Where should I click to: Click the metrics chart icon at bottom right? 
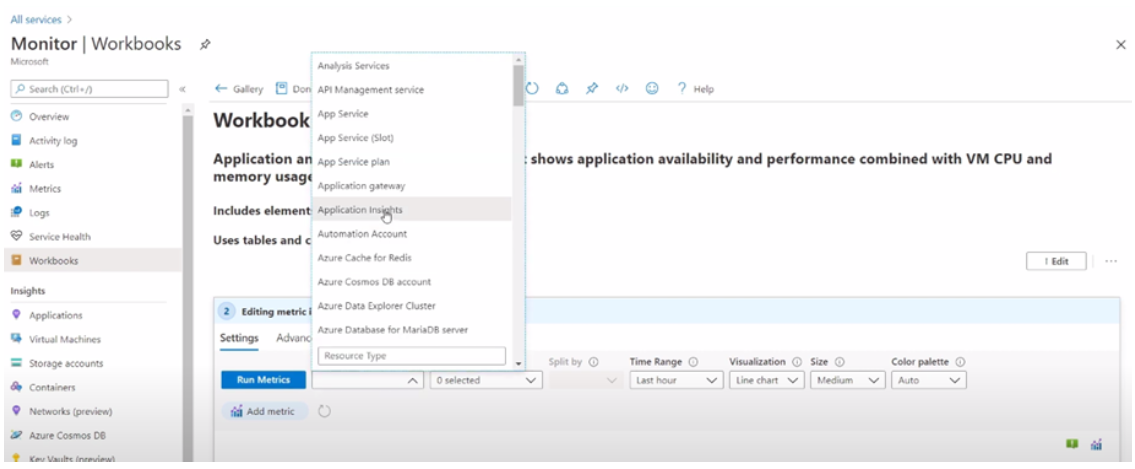(1097, 444)
